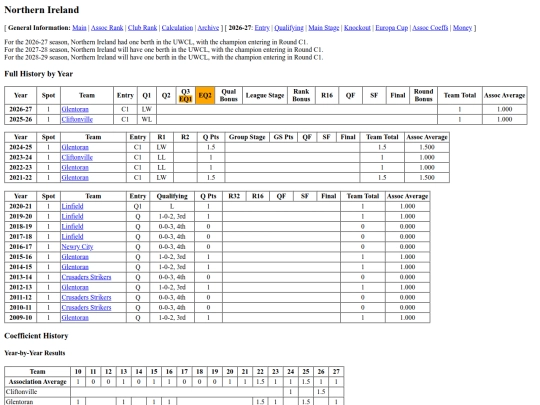This screenshot has width=540, height=405.
Task: Select the 2026-27 year cell
Action: coord(21,110)
